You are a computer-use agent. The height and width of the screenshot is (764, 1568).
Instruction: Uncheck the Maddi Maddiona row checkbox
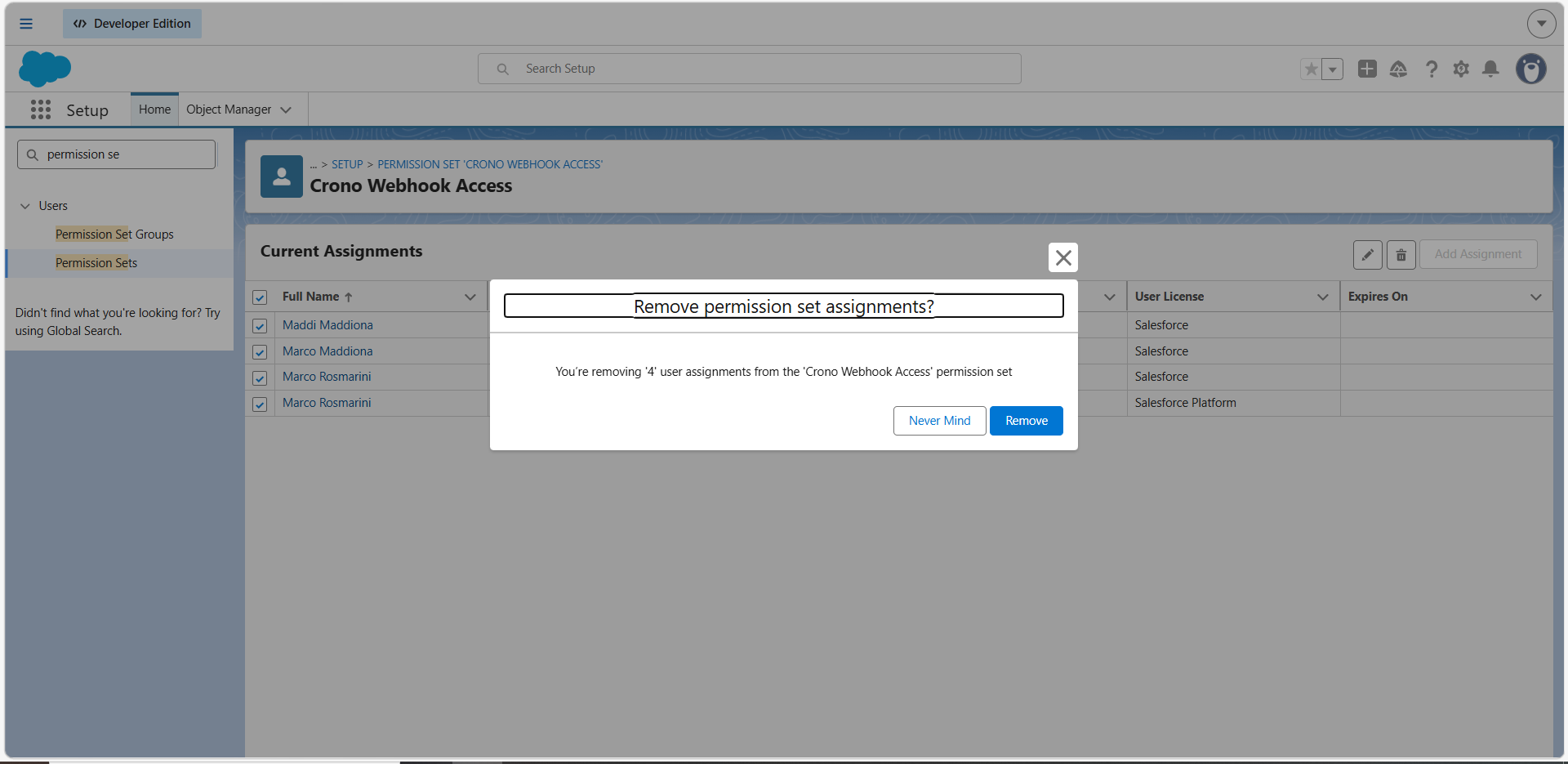260,326
